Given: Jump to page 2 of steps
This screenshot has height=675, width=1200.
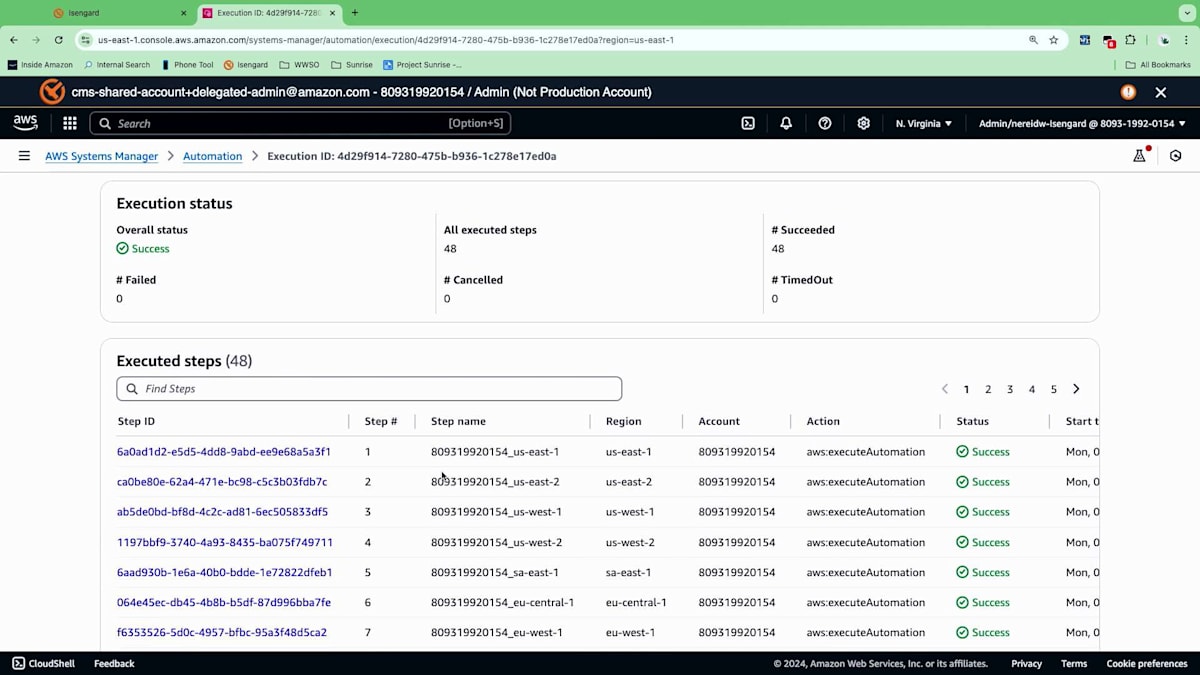Looking at the screenshot, I should coord(988,389).
